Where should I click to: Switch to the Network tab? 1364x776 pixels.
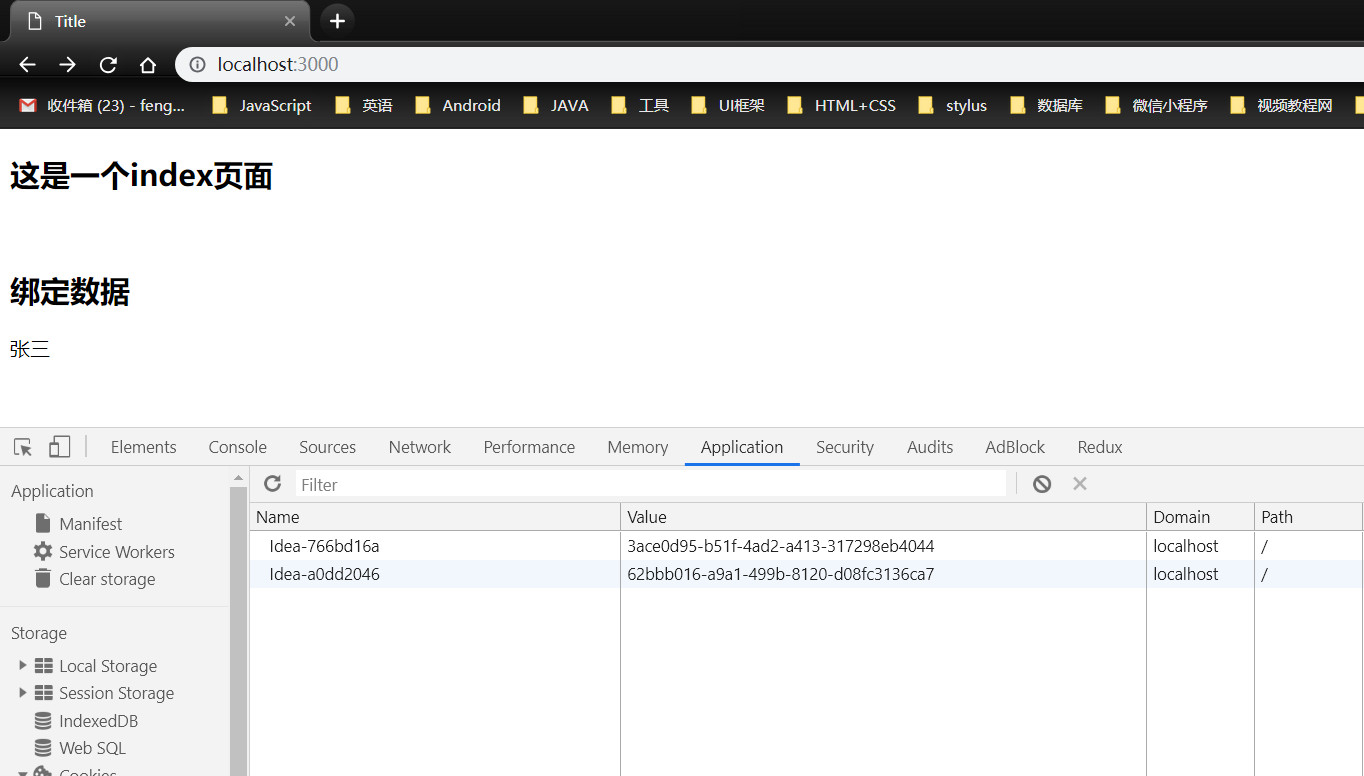(x=419, y=447)
